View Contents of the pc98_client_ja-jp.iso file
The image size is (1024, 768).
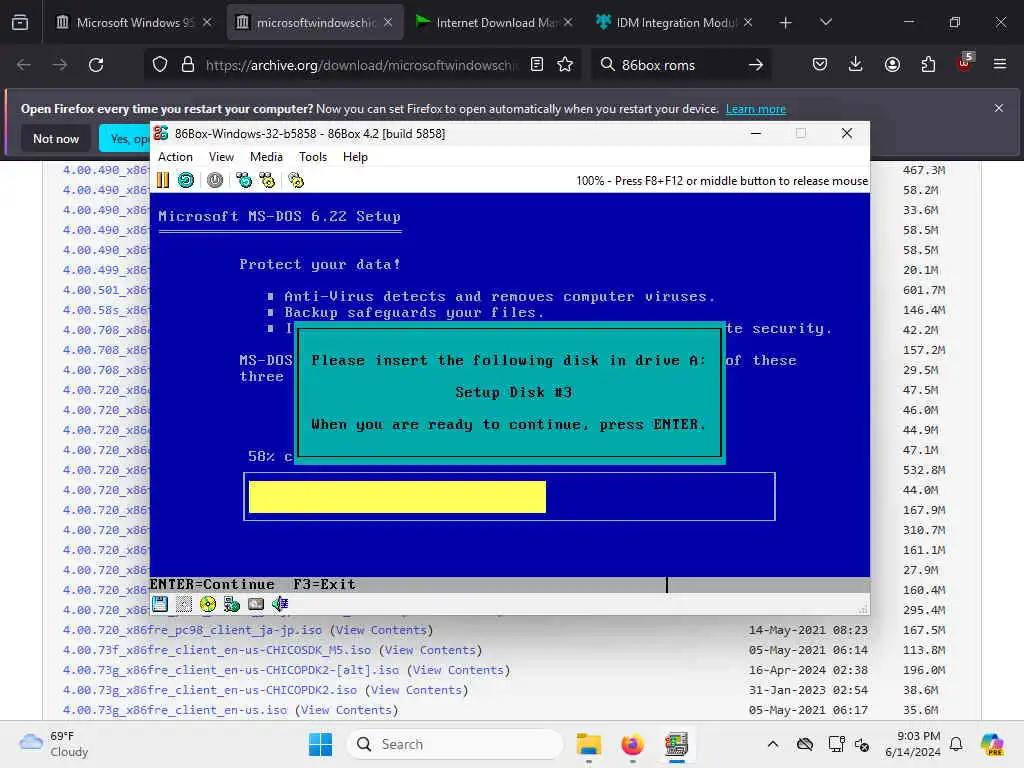[x=381, y=630]
